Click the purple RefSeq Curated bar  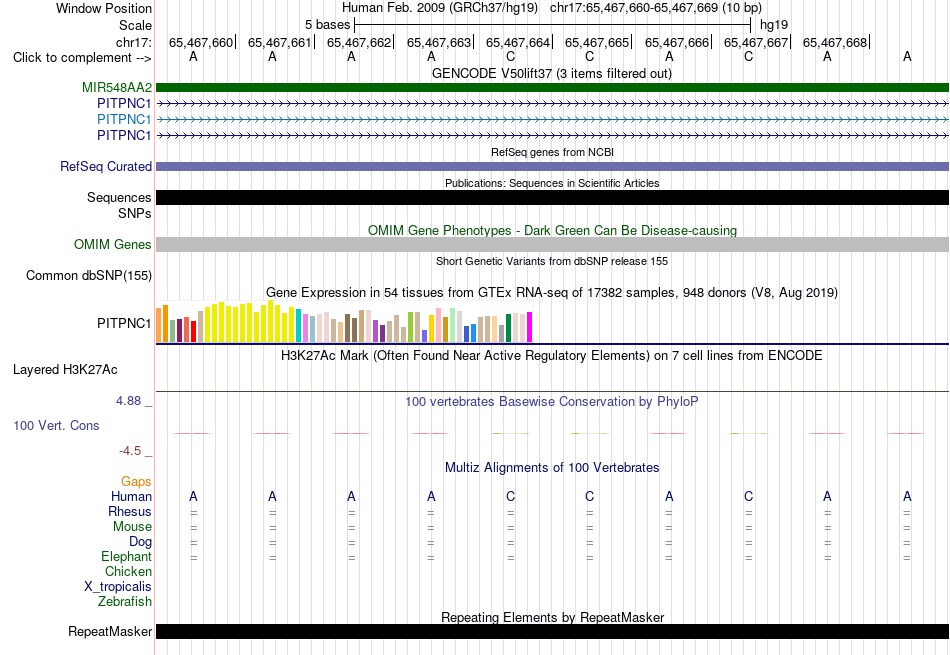(552, 167)
